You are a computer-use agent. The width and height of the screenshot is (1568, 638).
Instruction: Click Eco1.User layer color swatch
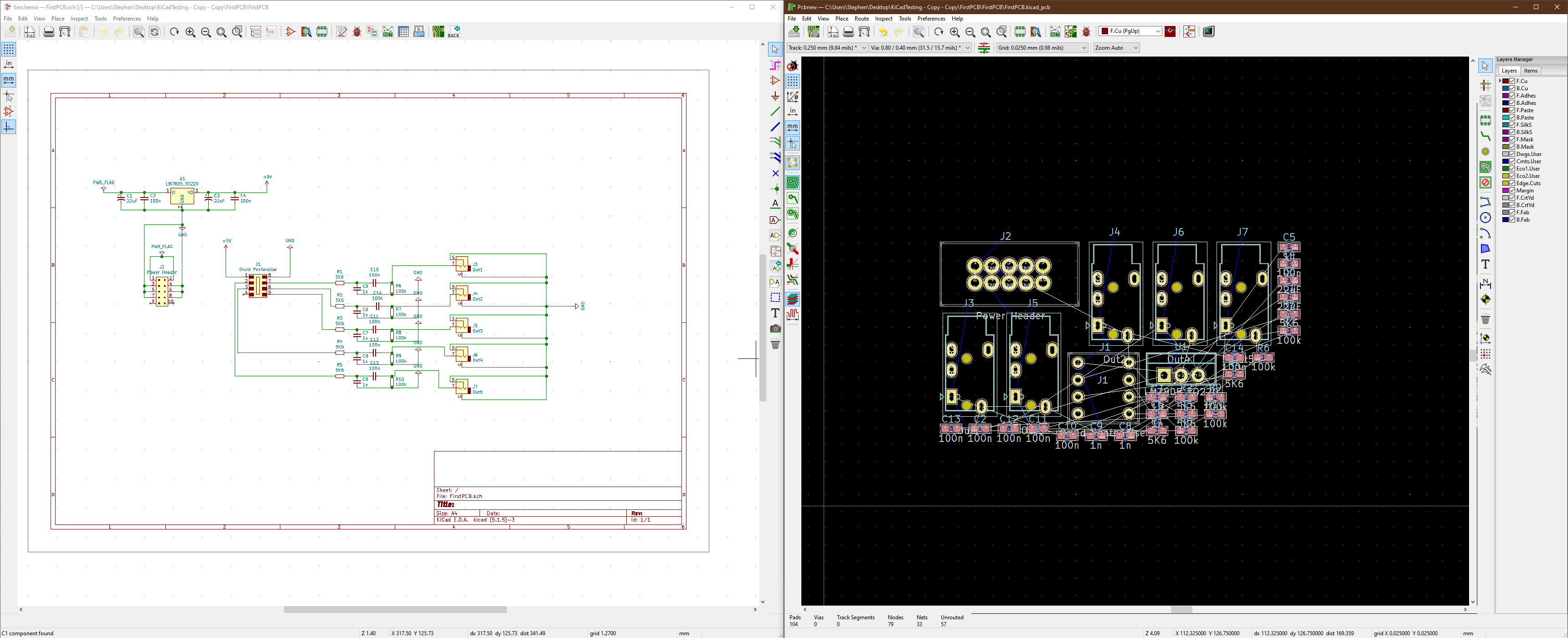coord(1505,169)
